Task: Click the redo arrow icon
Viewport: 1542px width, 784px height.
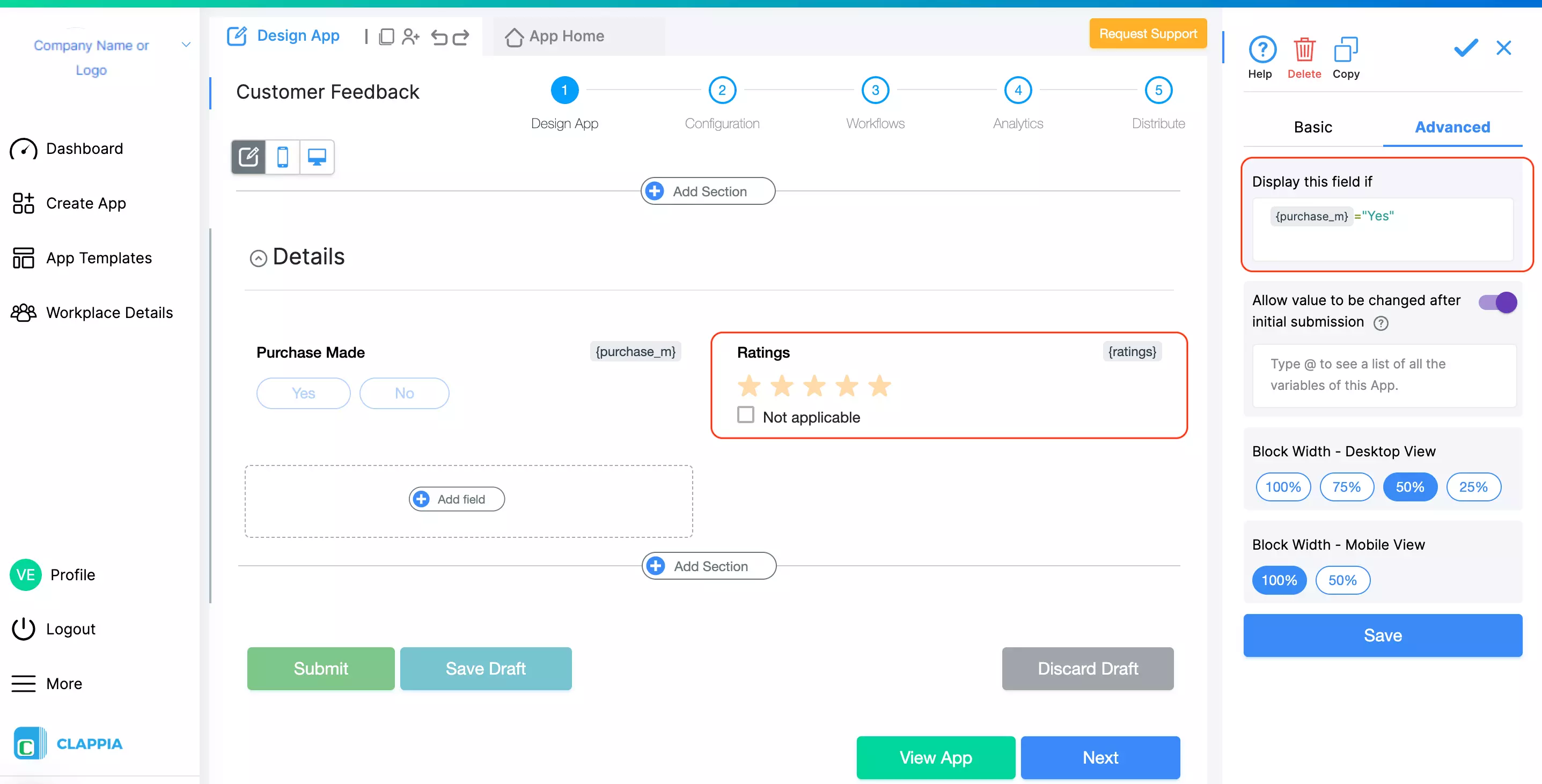Action: (x=460, y=37)
